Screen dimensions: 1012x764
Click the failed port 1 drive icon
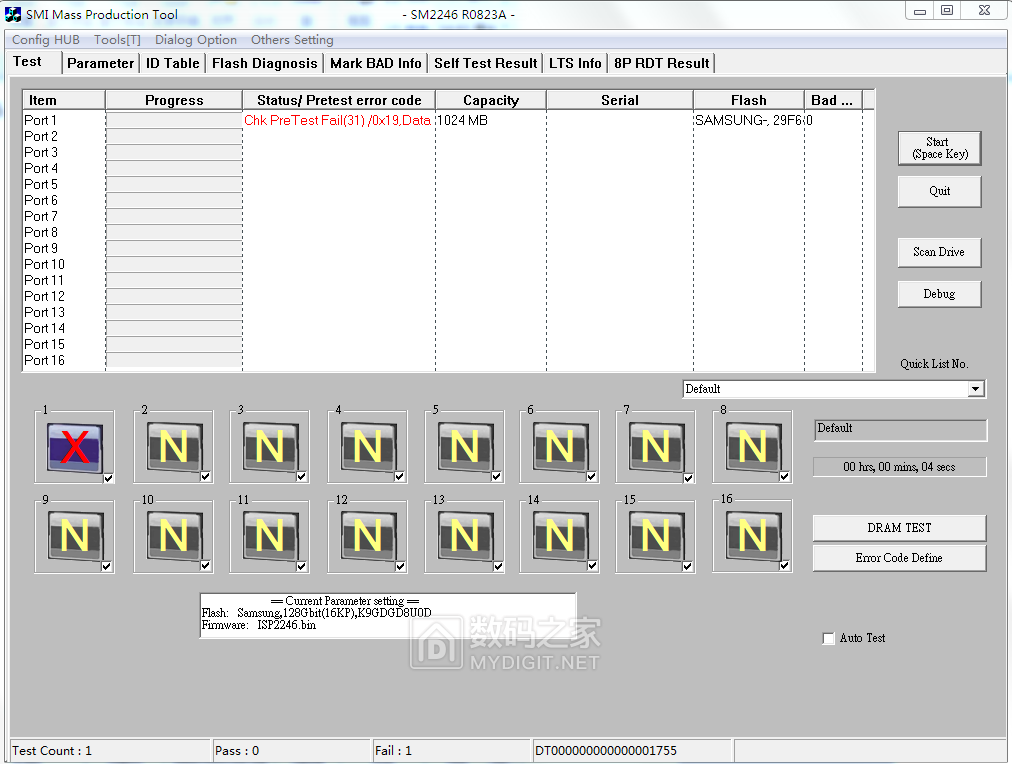[x=74, y=446]
